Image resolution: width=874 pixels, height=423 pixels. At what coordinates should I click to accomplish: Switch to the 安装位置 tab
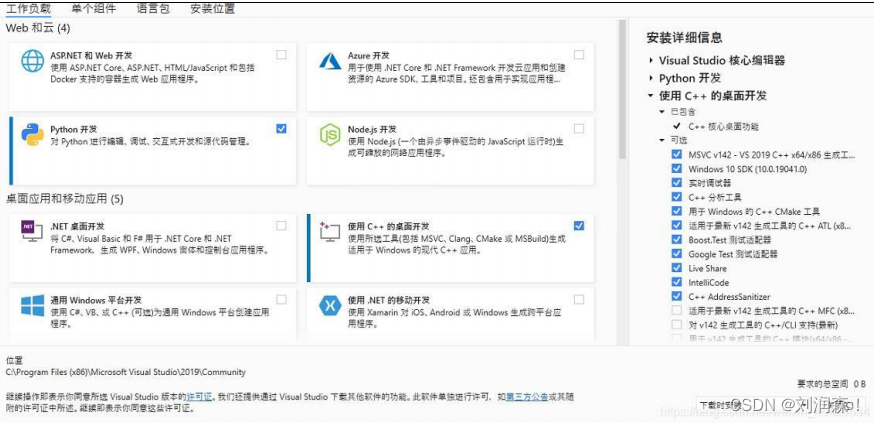(212, 9)
